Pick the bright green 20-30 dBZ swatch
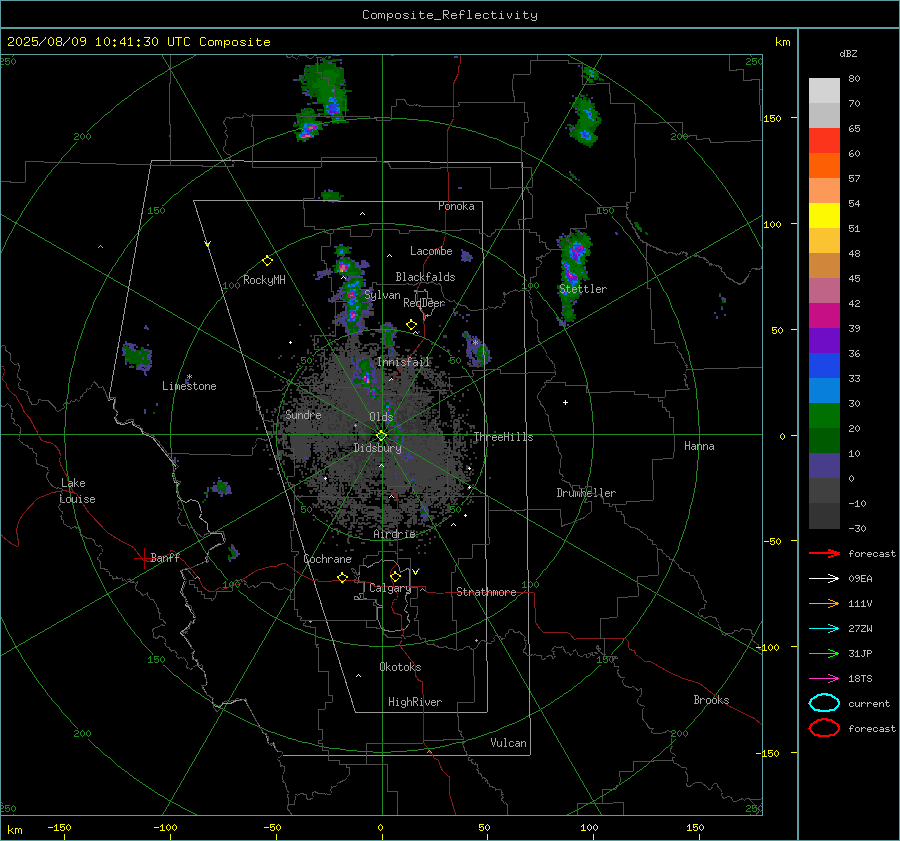This screenshot has width=900, height=841. click(x=824, y=416)
